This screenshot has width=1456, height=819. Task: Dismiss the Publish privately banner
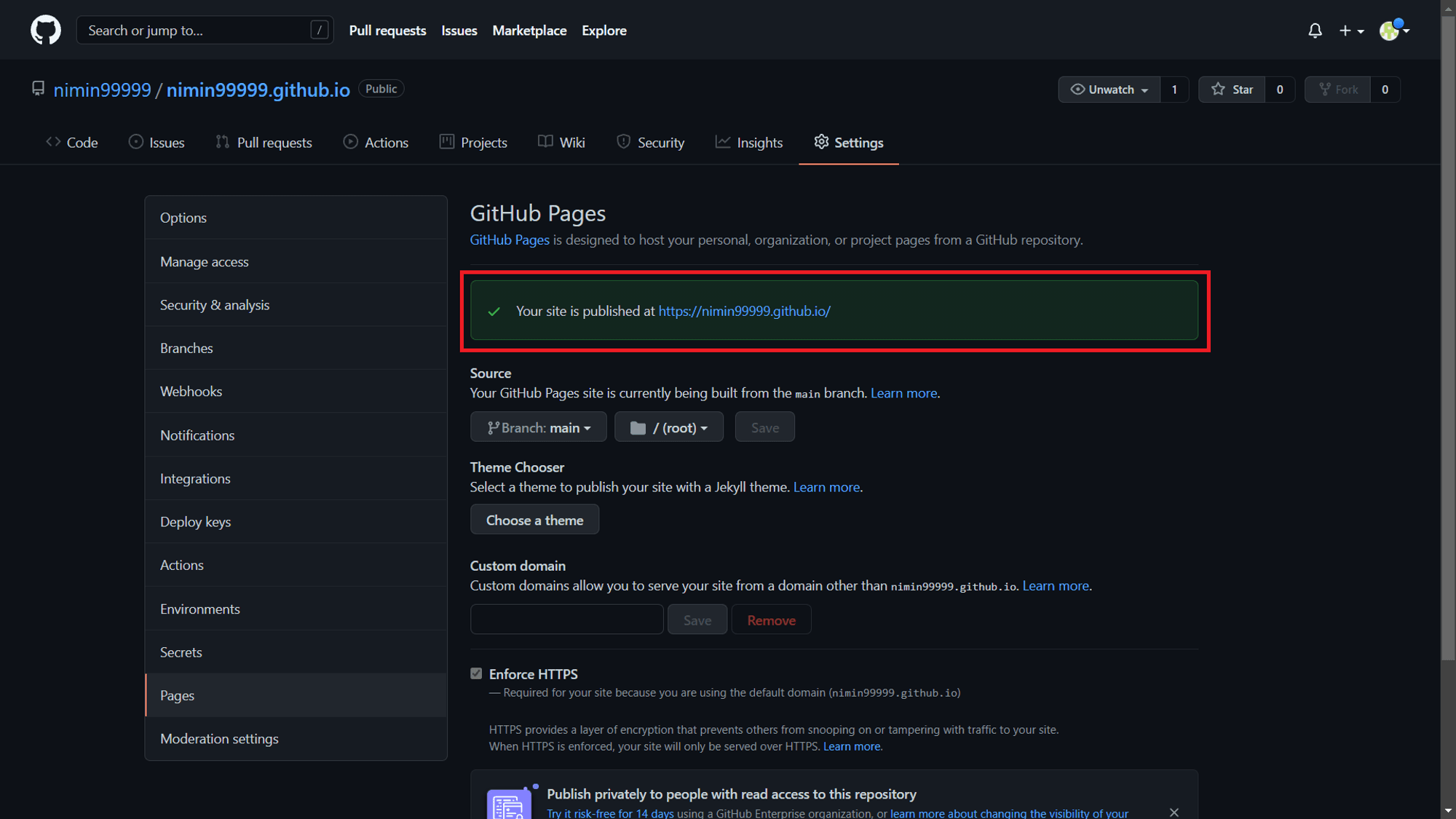tap(1174, 812)
